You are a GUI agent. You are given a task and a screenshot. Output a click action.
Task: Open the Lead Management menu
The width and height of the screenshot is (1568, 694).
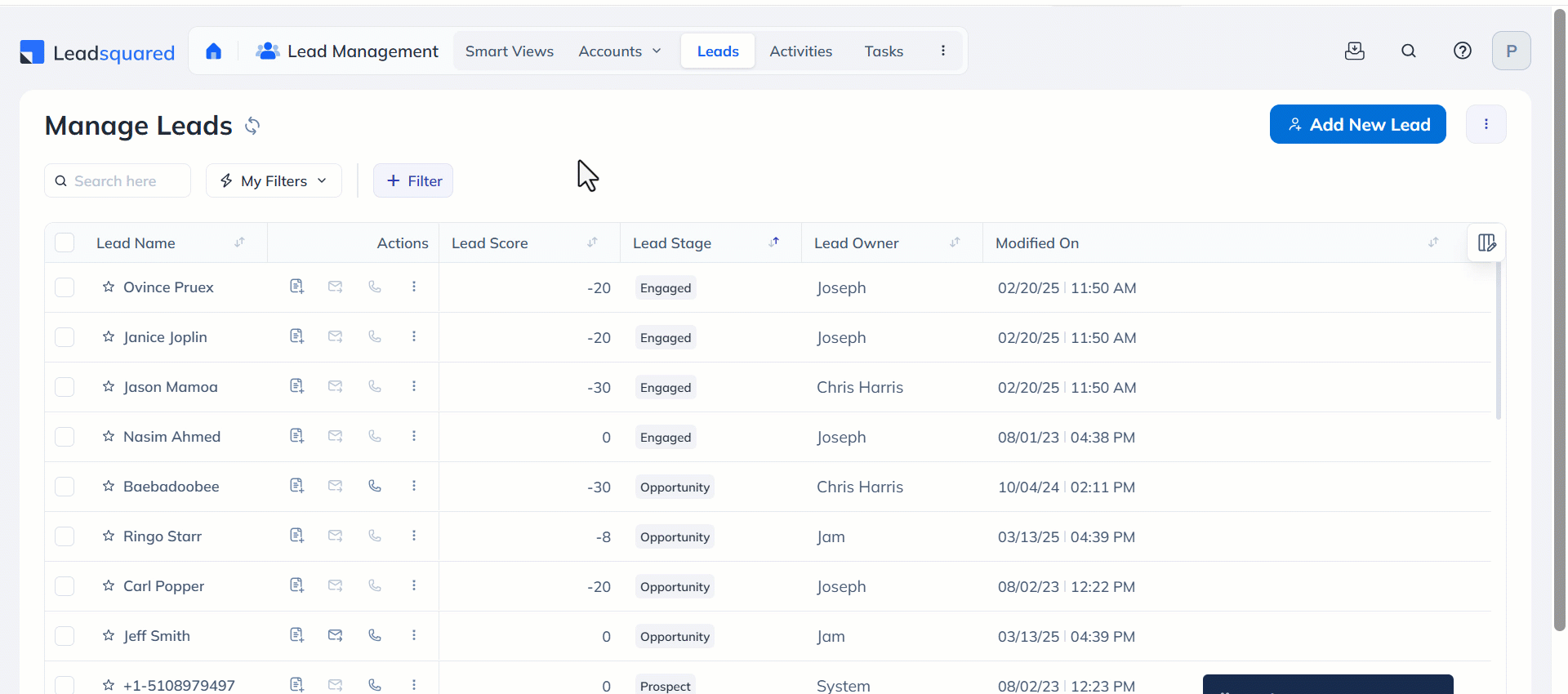347,51
